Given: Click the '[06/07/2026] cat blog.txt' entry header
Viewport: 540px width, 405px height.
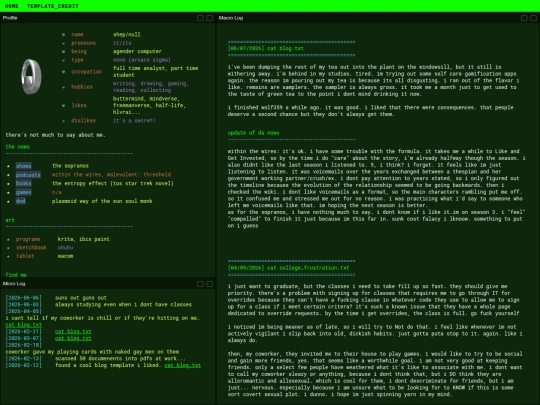Looking at the screenshot, I should click(266, 49).
